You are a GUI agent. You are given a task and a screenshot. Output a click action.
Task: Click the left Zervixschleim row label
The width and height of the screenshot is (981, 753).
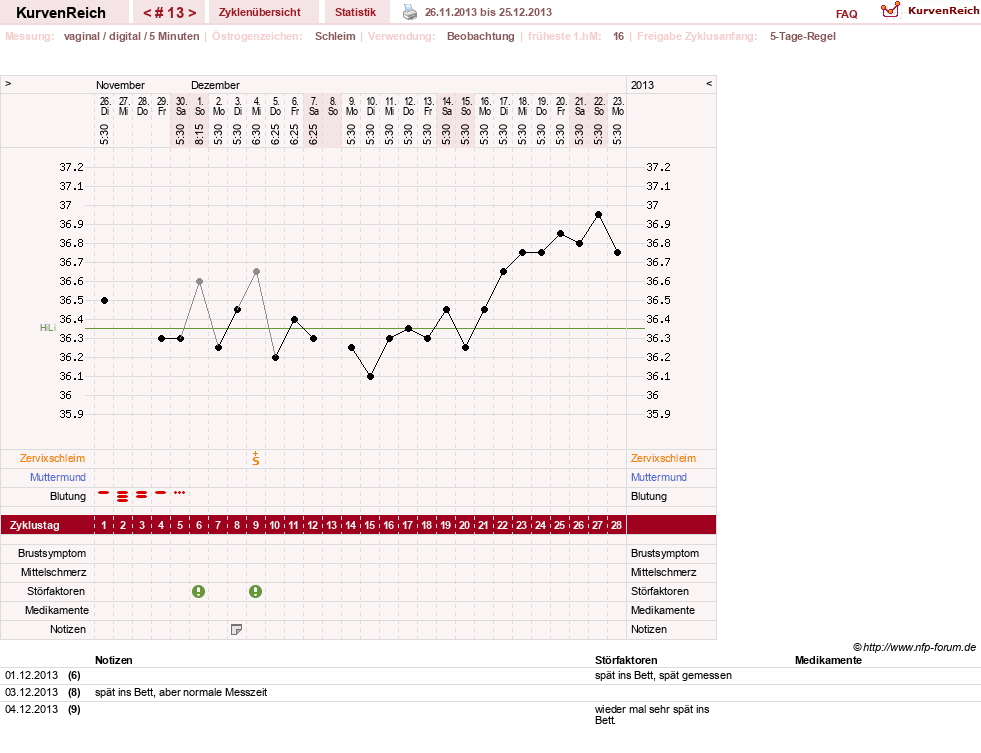(53, 458)
